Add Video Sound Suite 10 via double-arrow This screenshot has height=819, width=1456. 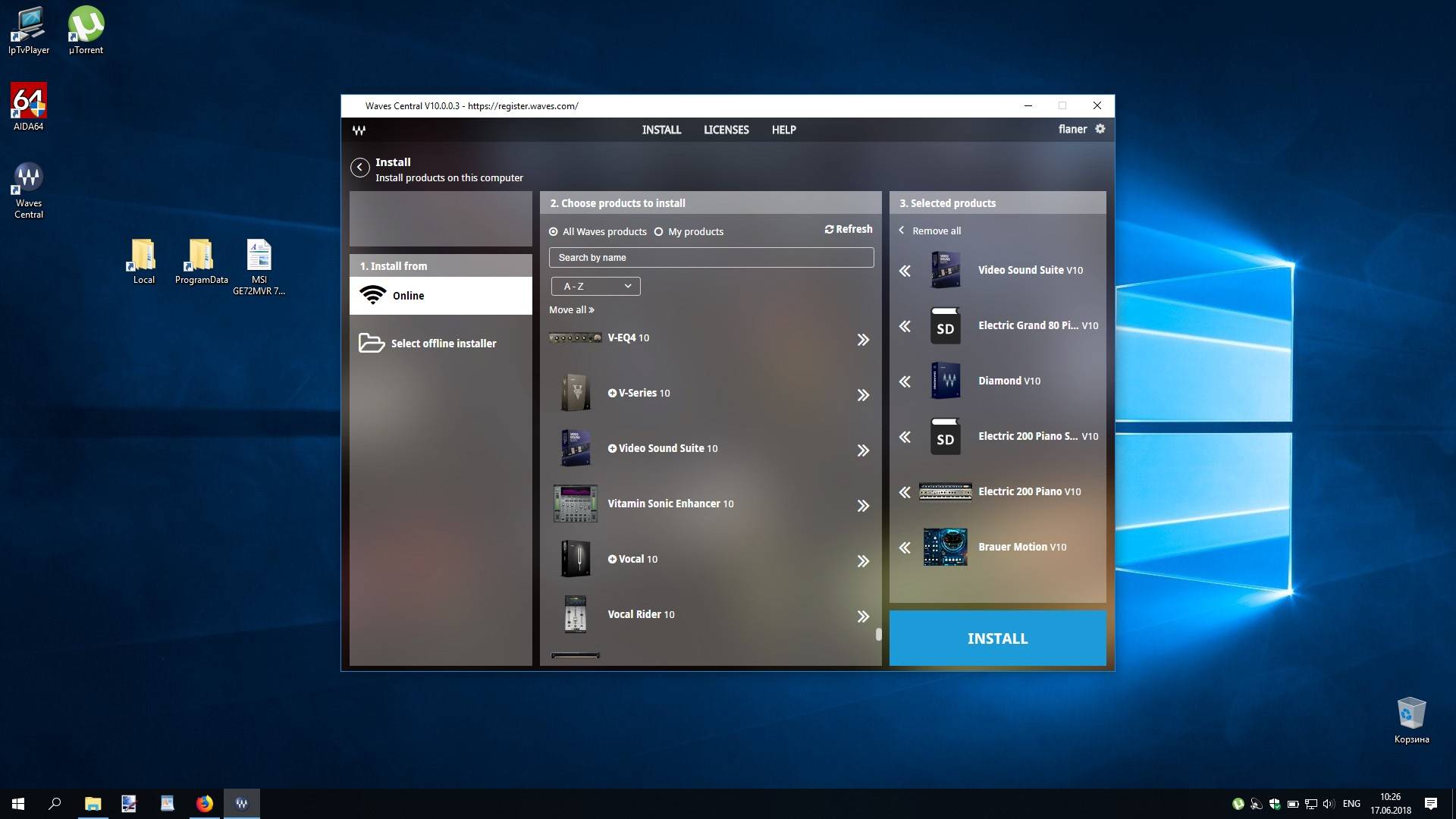pos(863,450)
